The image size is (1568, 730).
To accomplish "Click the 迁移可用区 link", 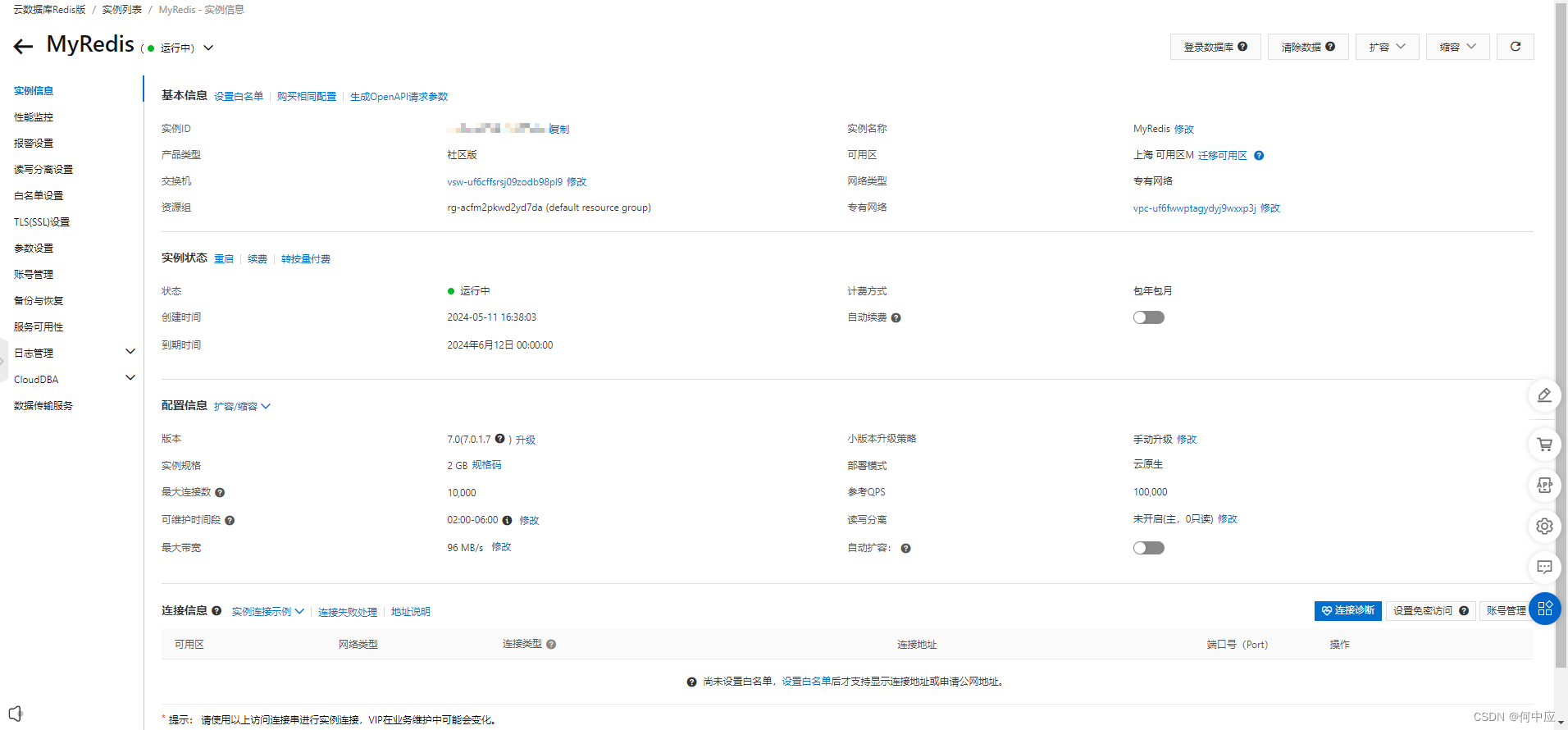I will click(x=1223, y=156).
